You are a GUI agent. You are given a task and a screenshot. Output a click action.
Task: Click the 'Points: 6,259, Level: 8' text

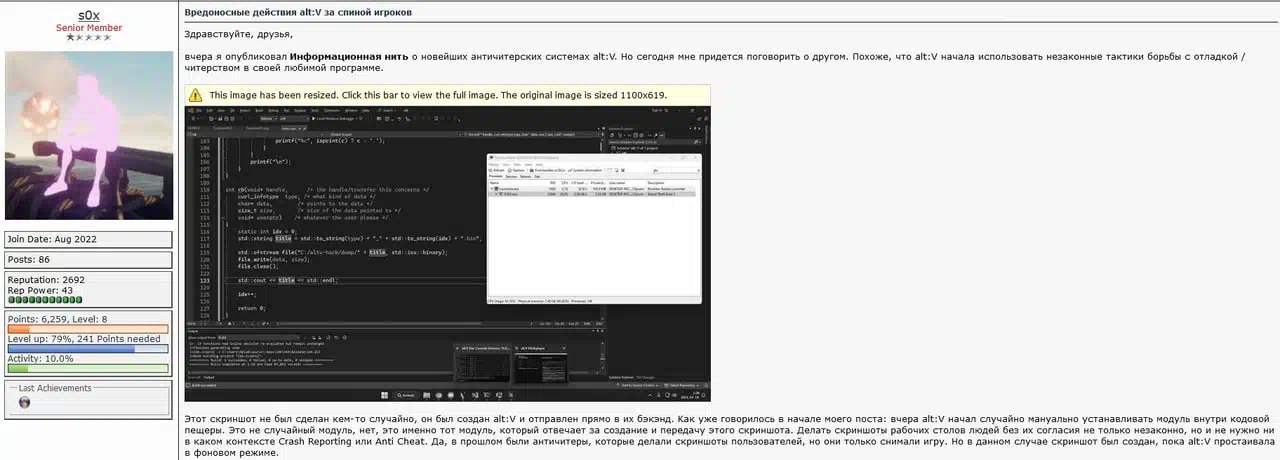[57, 319]
